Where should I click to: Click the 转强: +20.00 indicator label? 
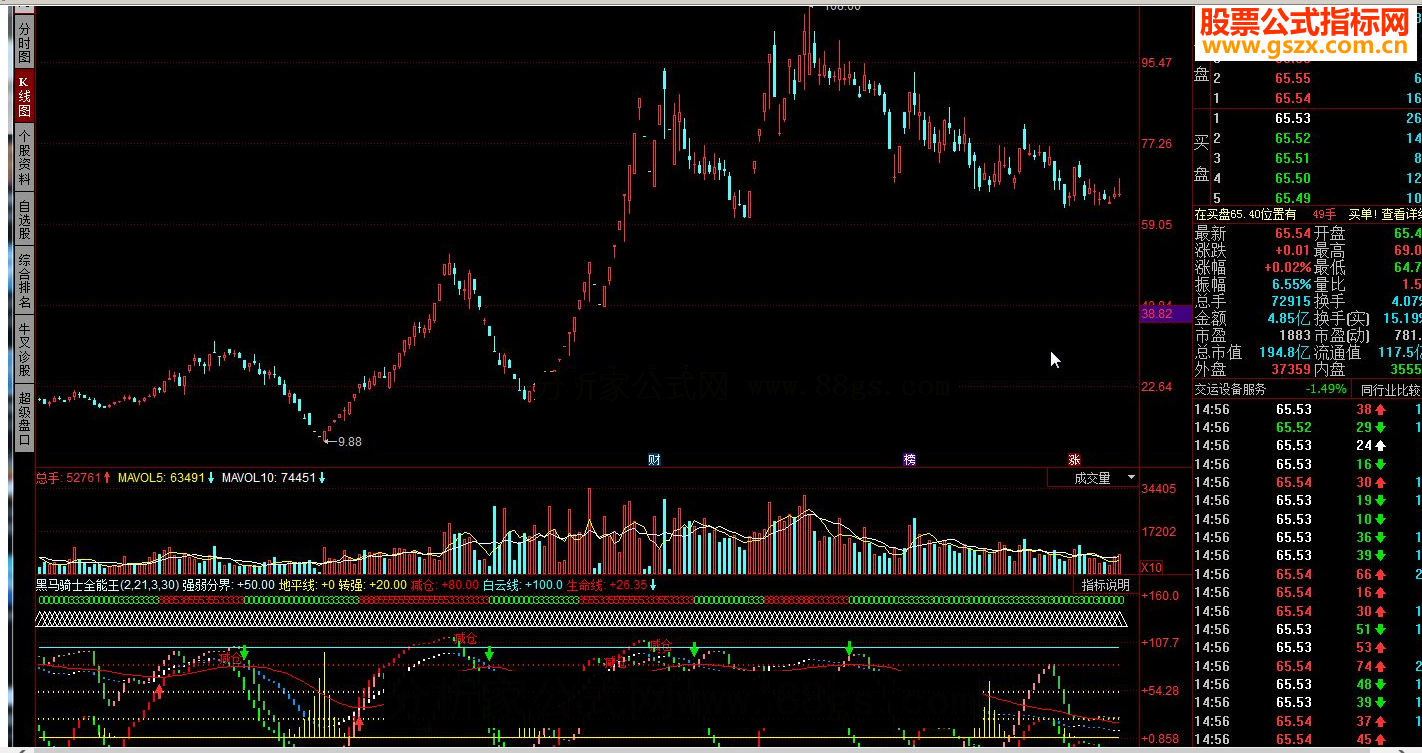tap(372, 584)
